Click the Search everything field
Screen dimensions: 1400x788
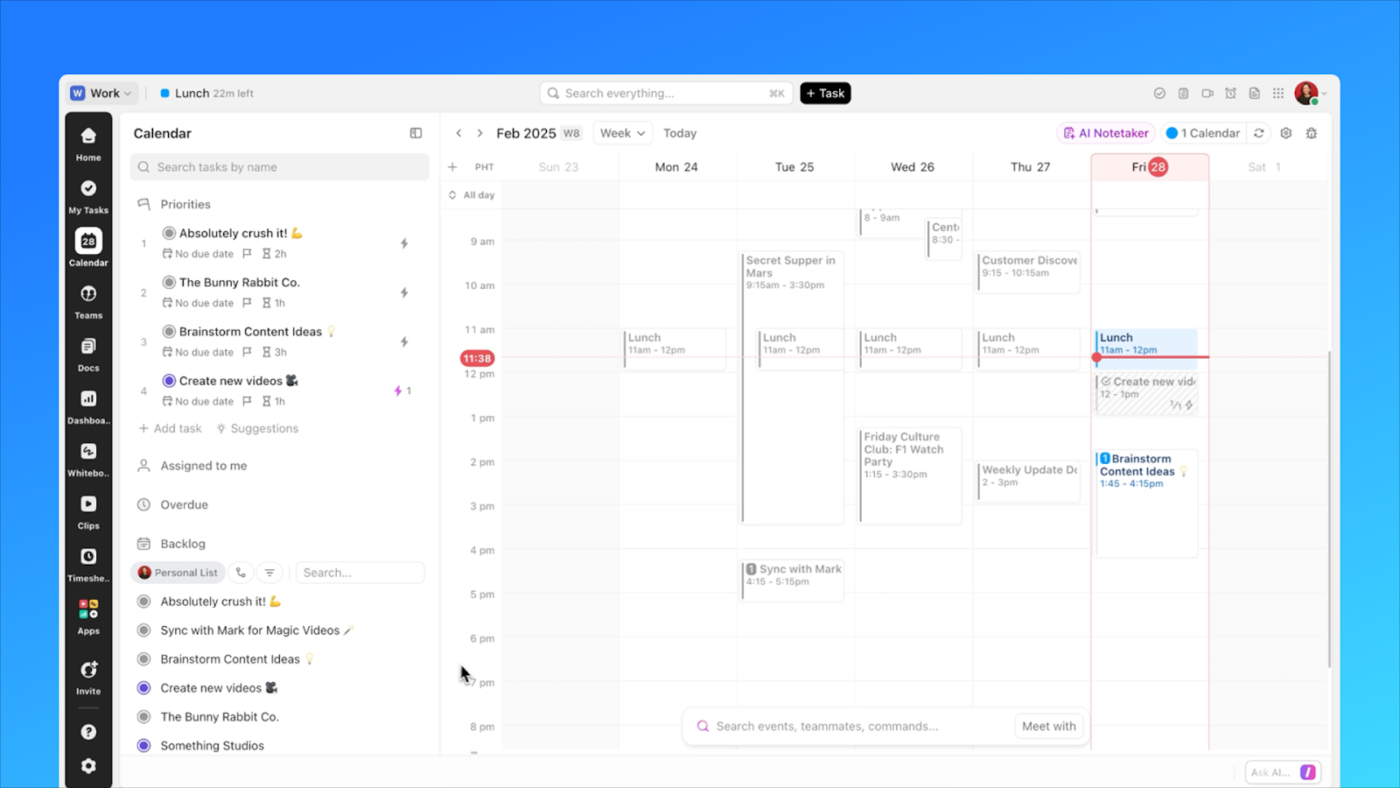666,92
